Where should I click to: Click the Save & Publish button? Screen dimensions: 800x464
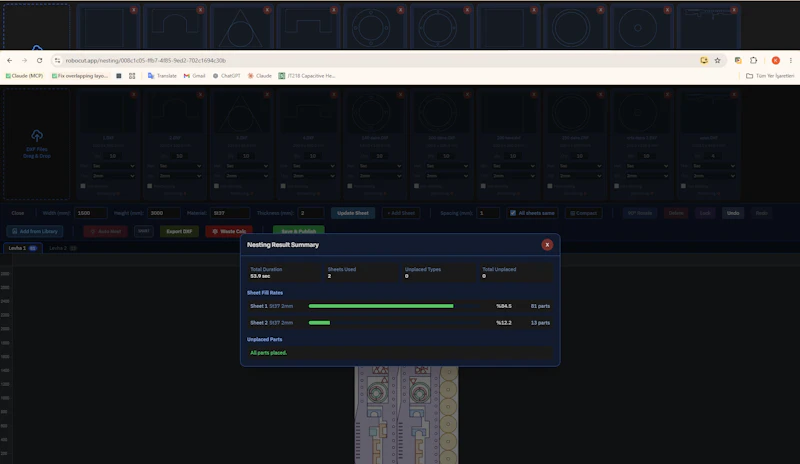pos(298,231)
